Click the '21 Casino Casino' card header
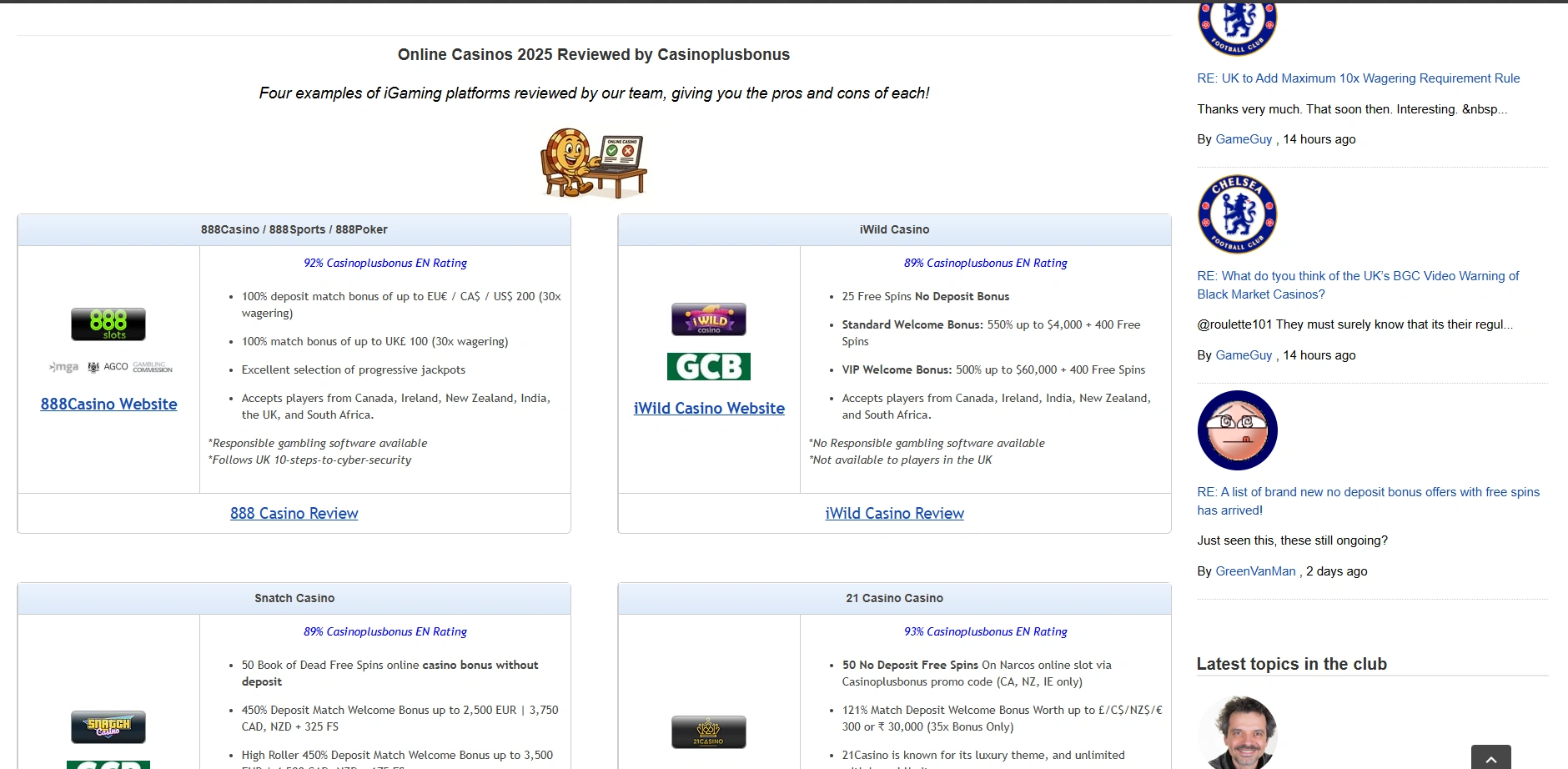 point(895,598)
